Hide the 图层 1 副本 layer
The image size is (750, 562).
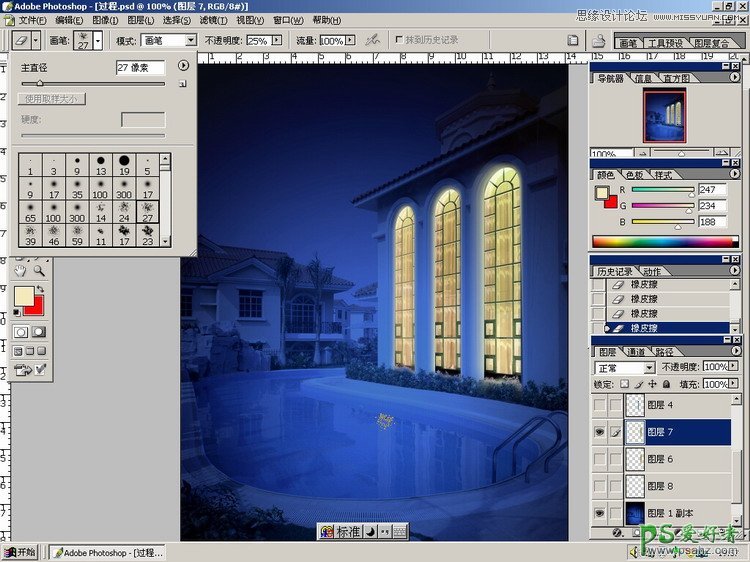[599, 513]
